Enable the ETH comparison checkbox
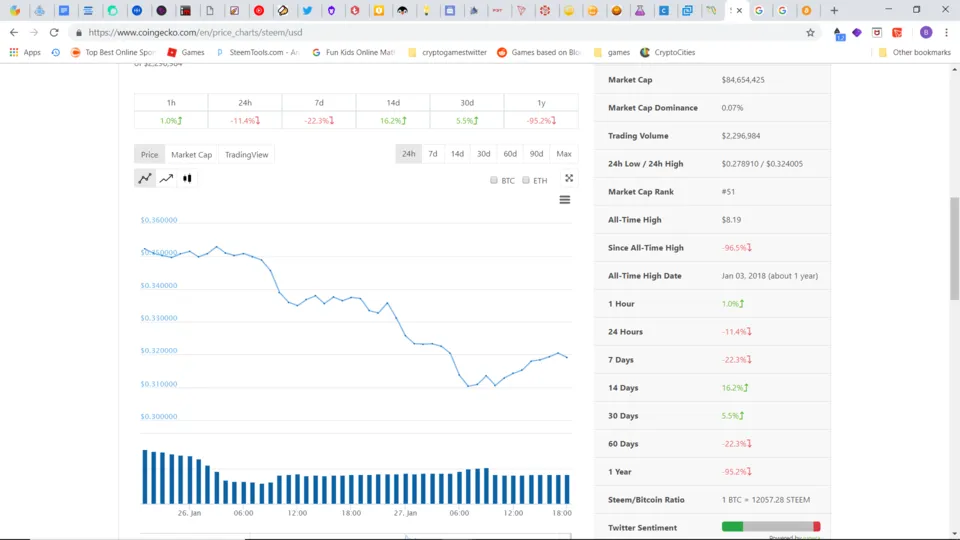The image size is (960, 540). [x=526, y=180]
